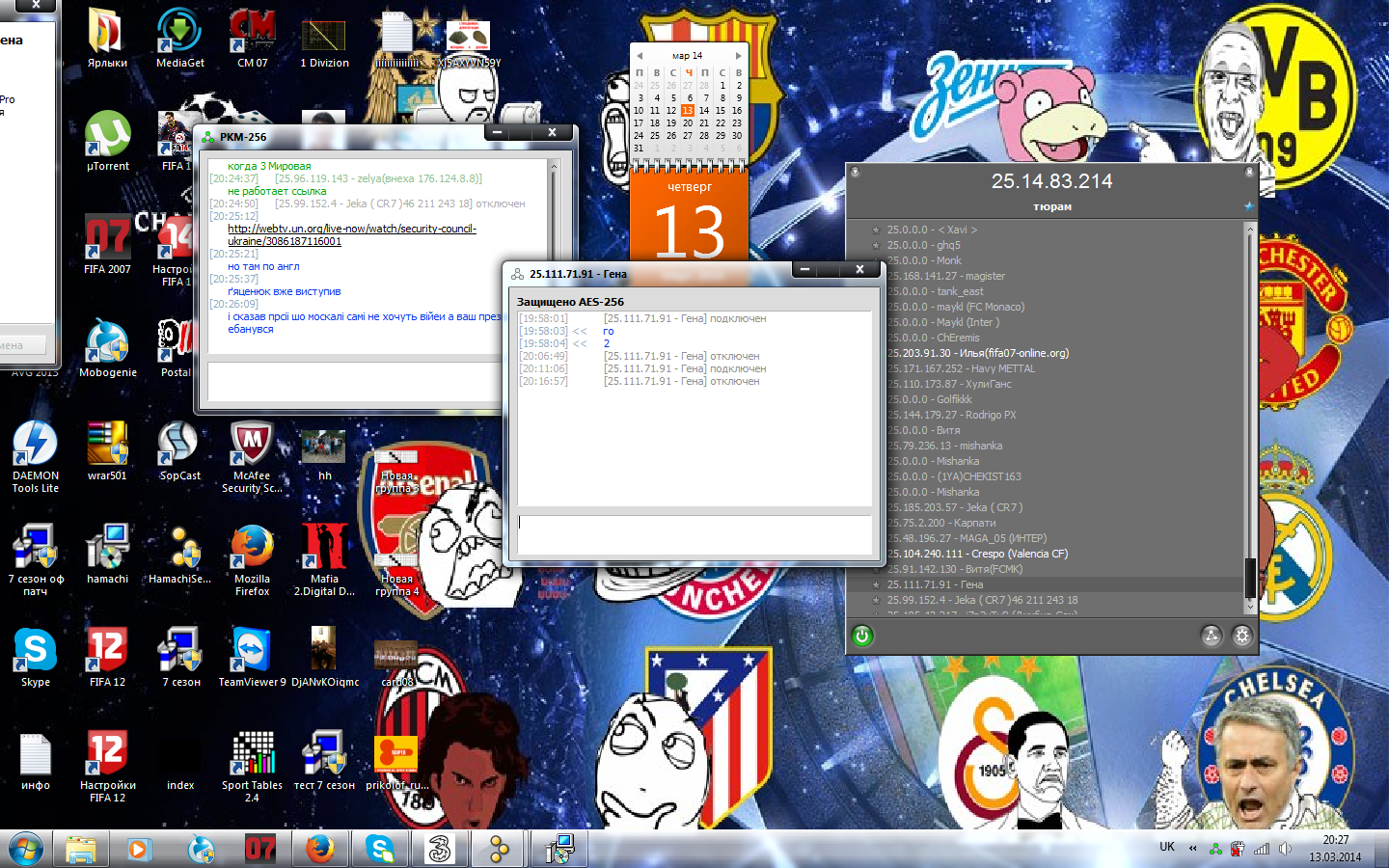Viewport: 1389px width, 868px height.
Task: Open HamachiSe... desktop icon
Action: 179,554
